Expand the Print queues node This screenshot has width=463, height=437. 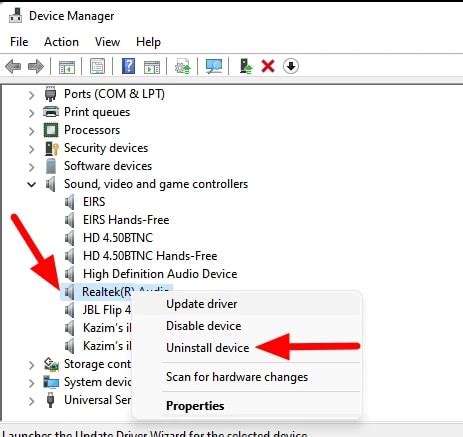click(31, 113)
